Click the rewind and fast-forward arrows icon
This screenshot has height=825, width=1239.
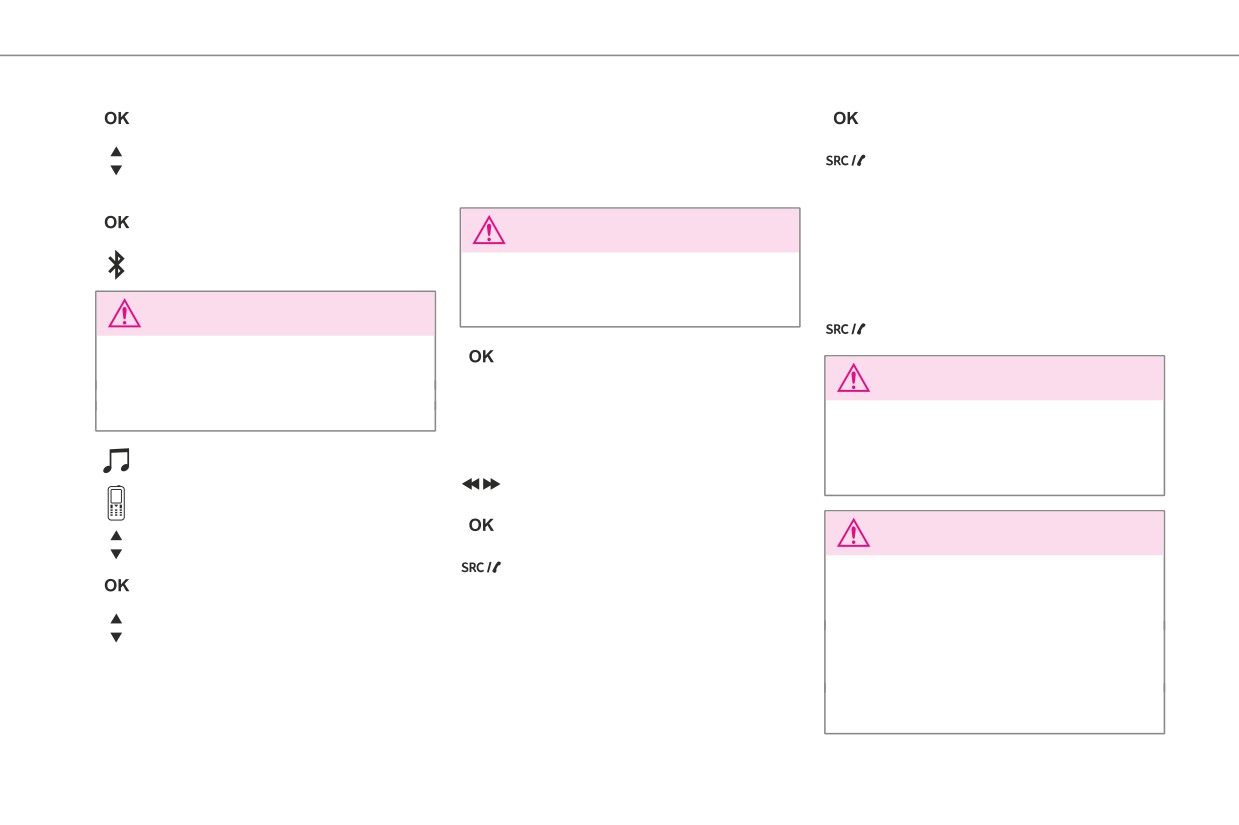coord(480,484)
